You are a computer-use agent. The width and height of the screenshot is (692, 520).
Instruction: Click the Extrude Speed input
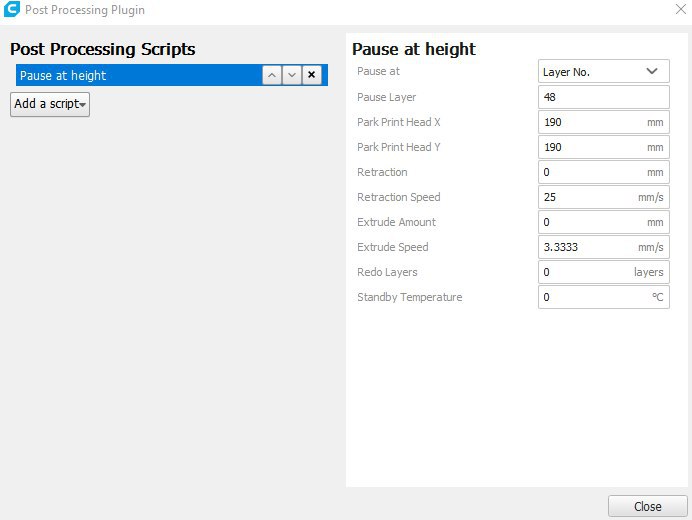click(587, 247)
